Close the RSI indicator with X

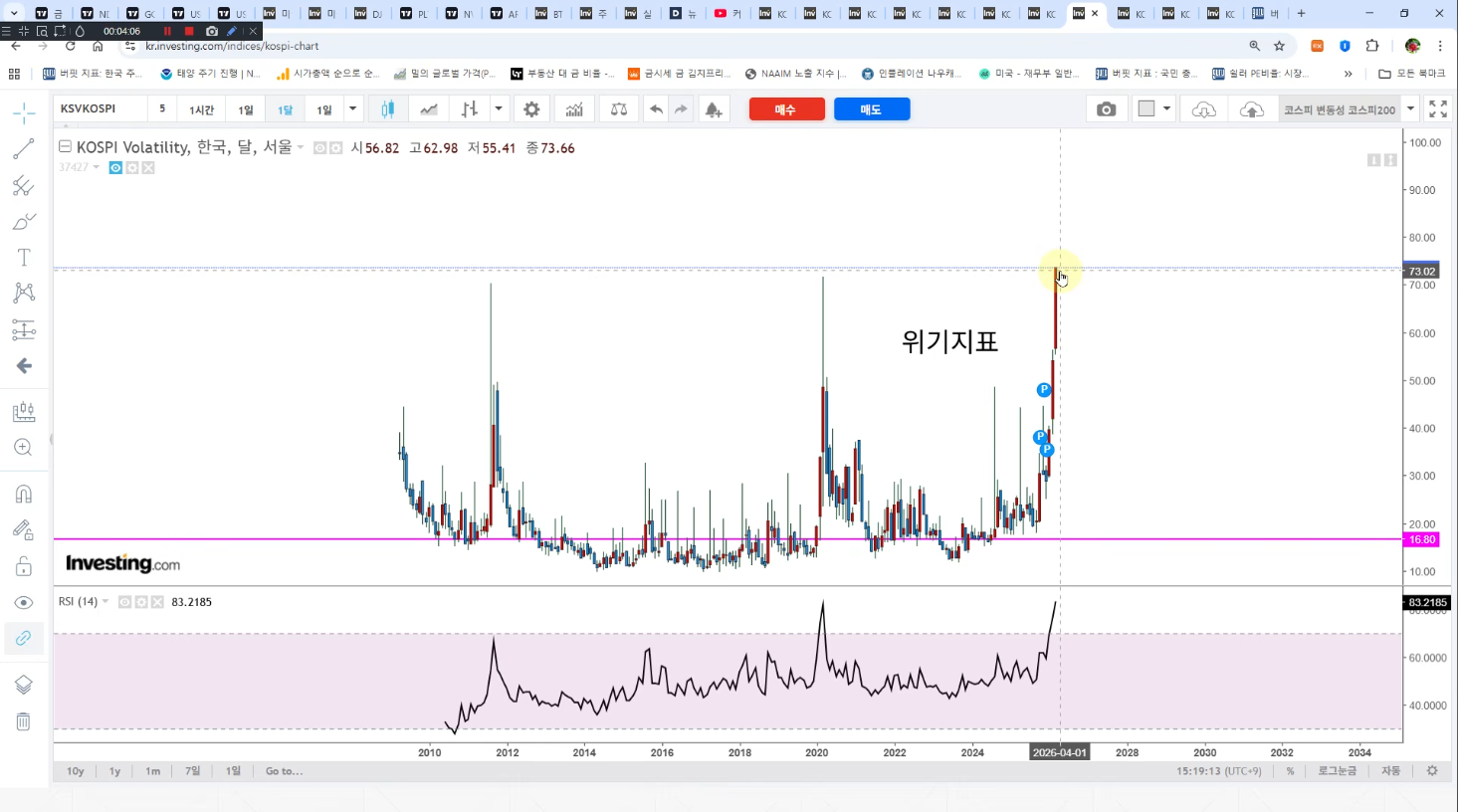(157, 602)
